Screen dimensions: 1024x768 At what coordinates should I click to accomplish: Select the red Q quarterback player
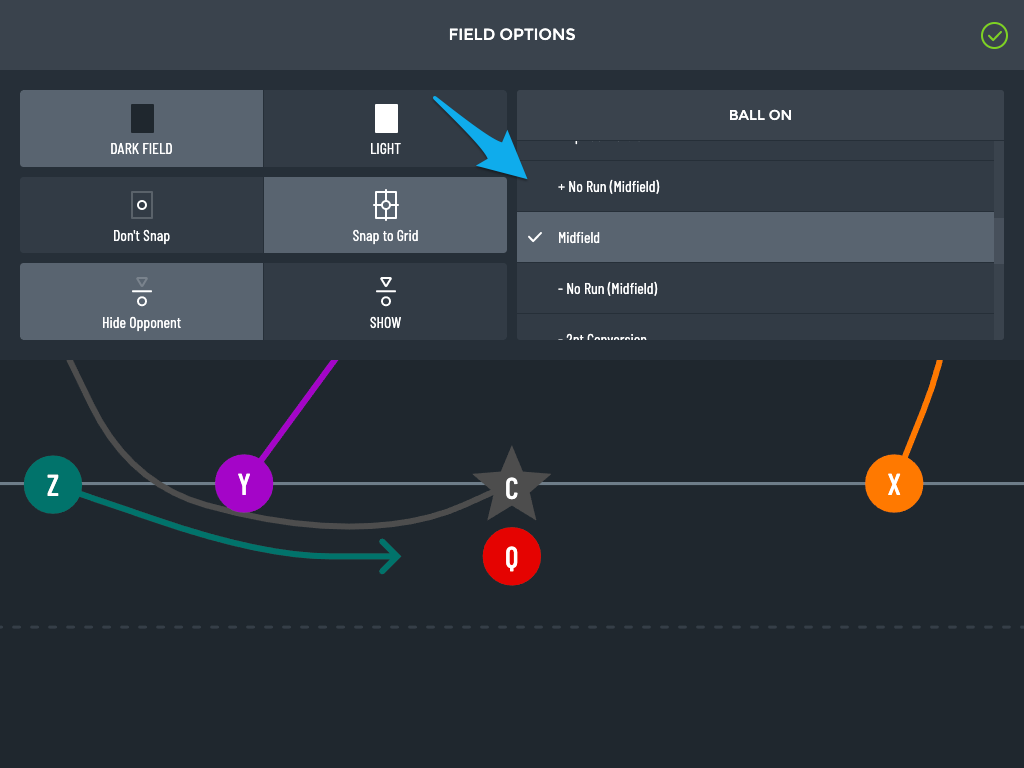coord(512,556)
